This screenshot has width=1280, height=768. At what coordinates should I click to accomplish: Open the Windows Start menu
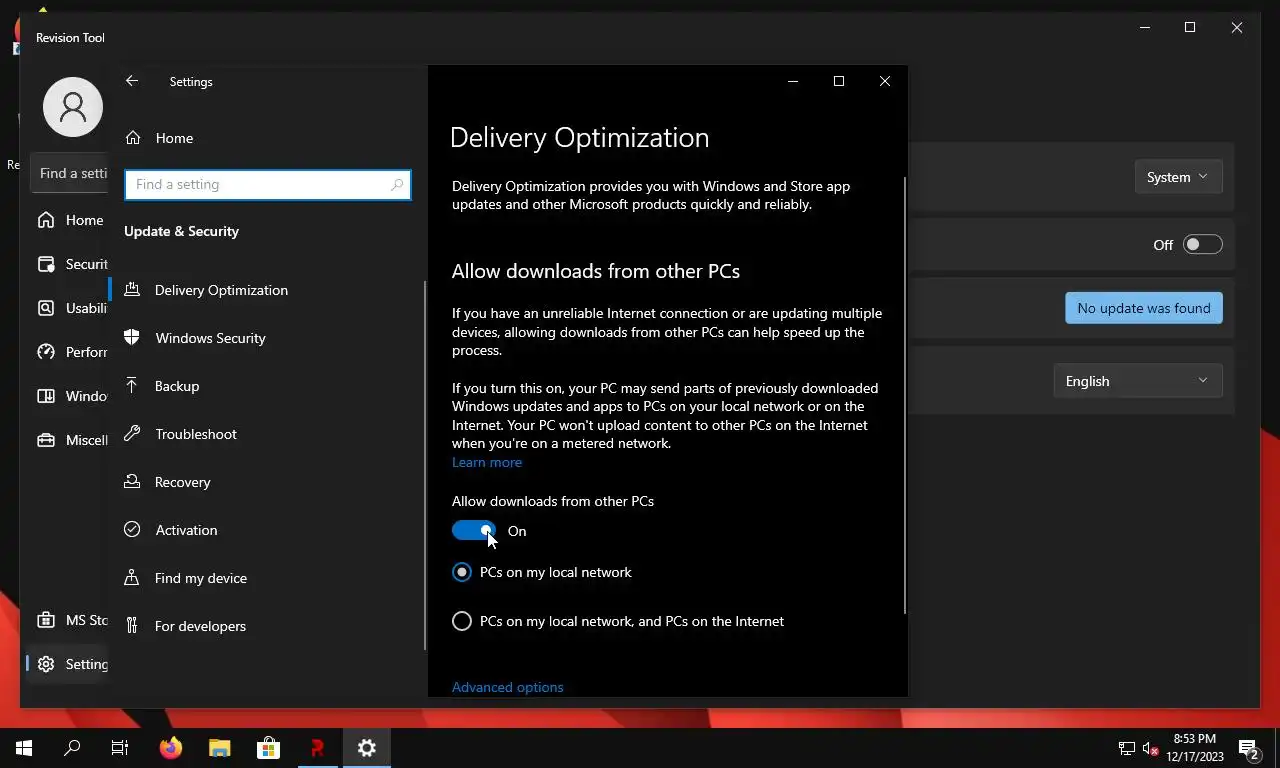point(24,748)
